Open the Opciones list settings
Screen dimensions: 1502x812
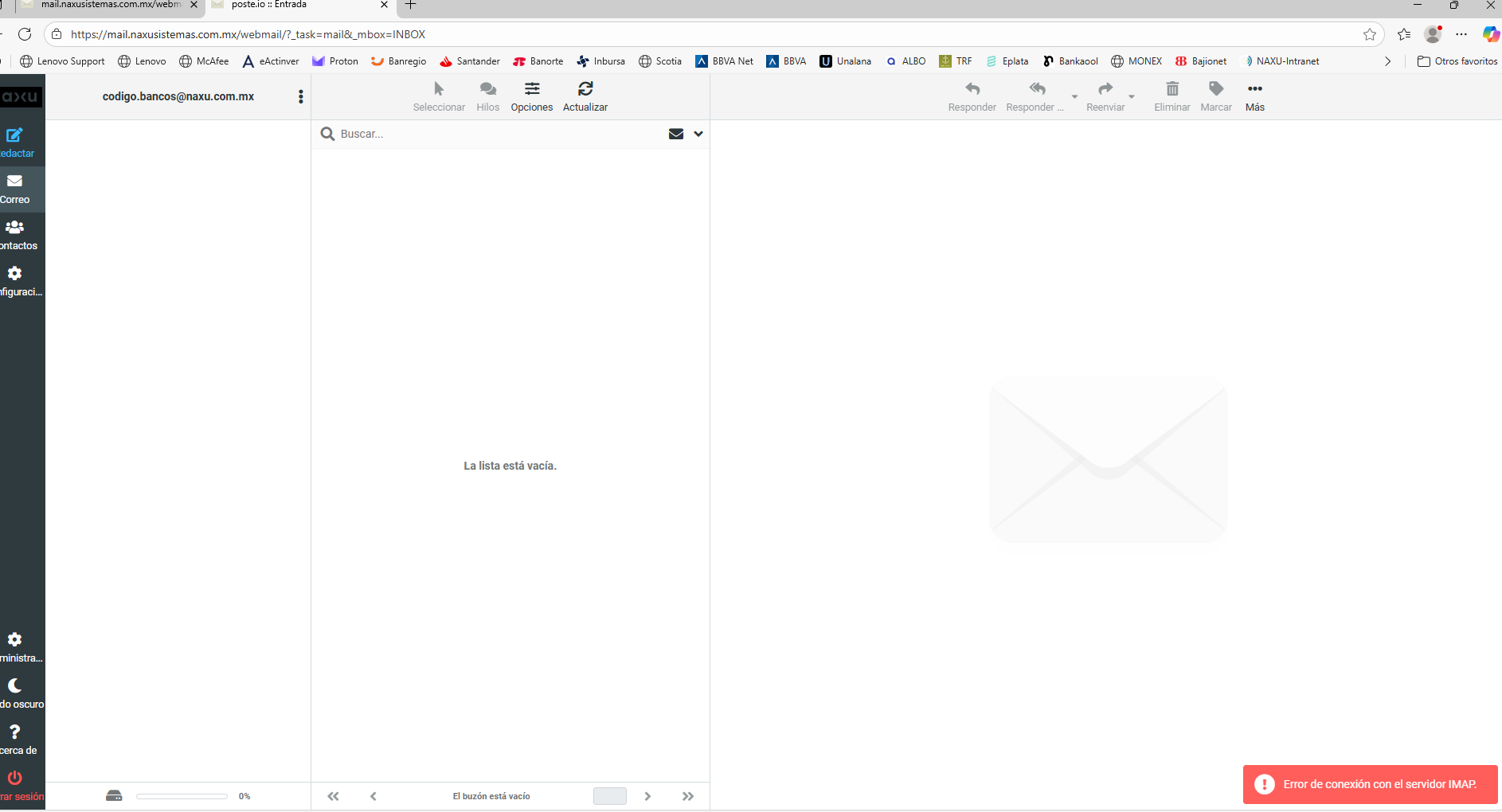click(x=531, y=89)
